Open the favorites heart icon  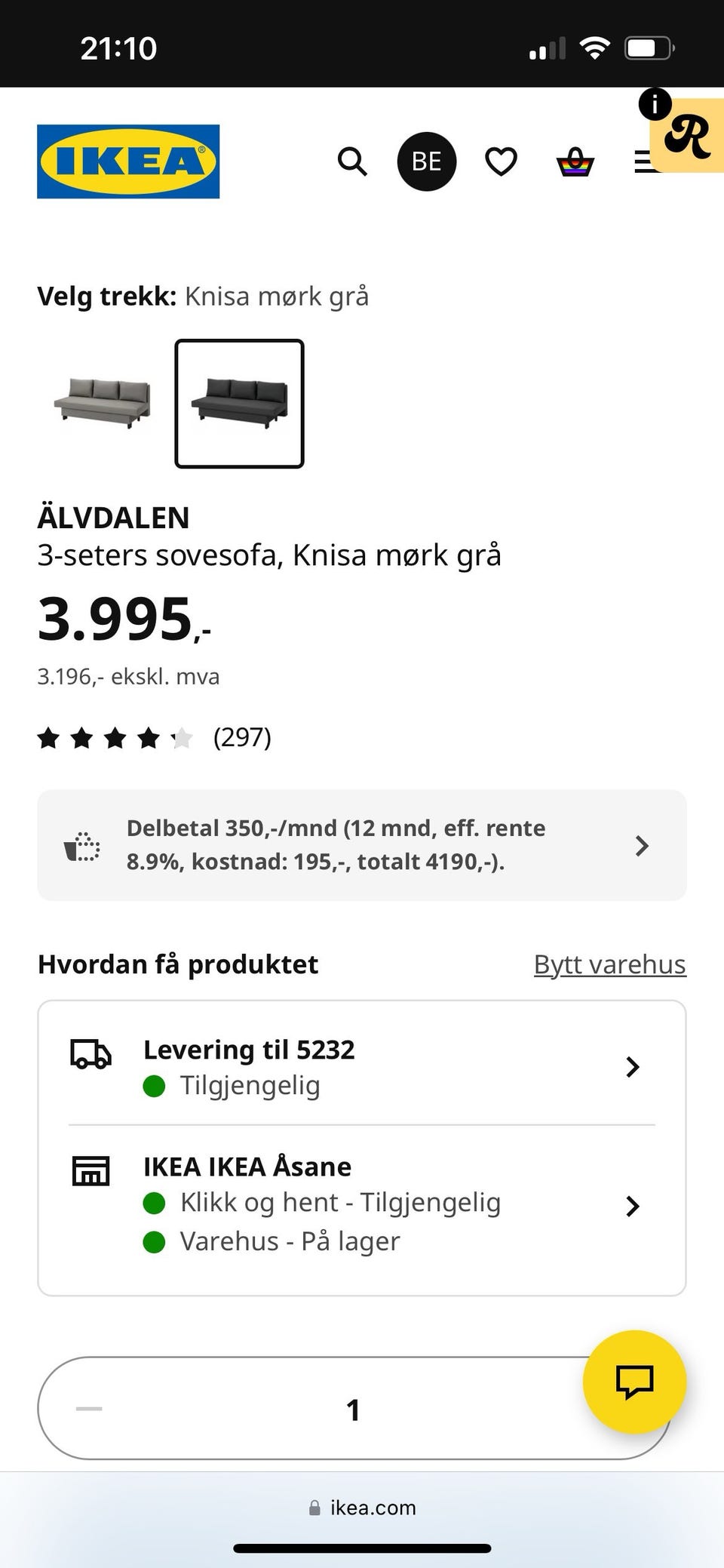[x=501, y=161]
